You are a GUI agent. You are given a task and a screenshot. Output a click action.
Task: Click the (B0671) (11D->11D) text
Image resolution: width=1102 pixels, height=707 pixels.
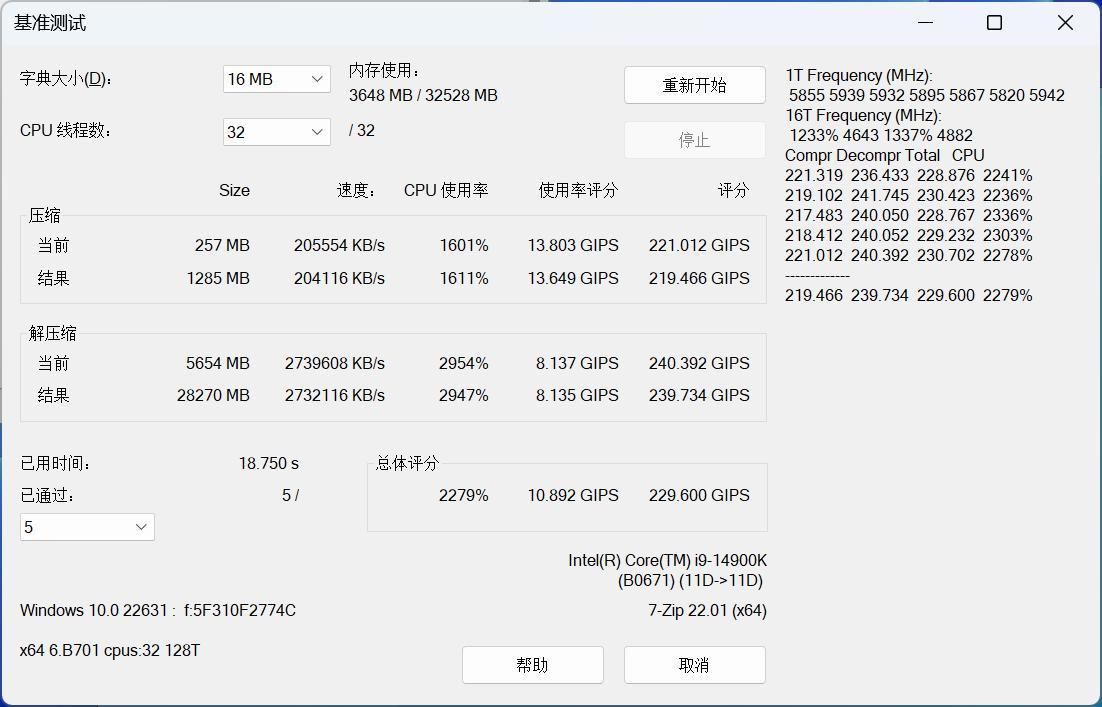[x=690, y=580]
